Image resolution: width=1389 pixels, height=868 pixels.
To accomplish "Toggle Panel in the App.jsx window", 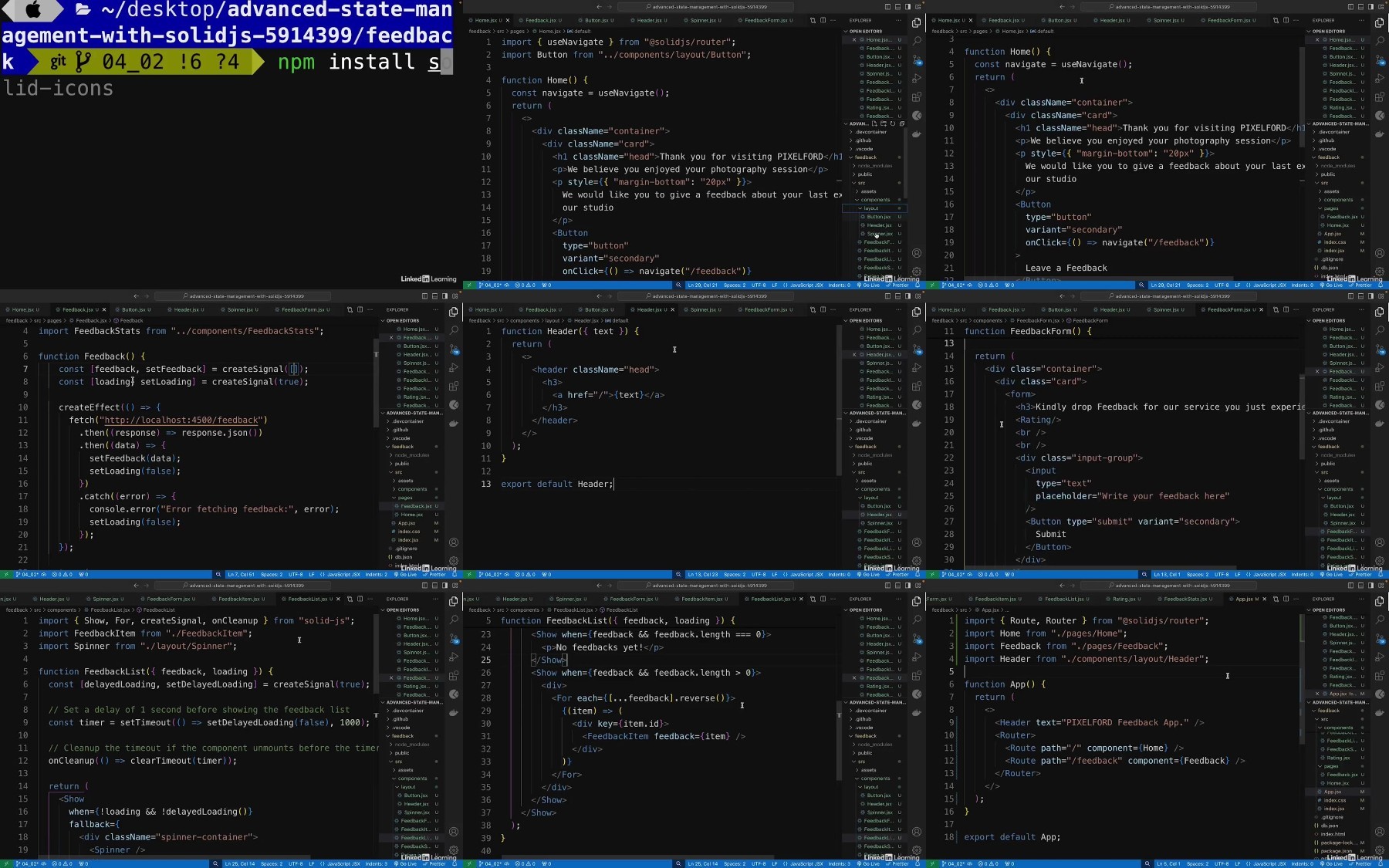I will coord(1360,585).
